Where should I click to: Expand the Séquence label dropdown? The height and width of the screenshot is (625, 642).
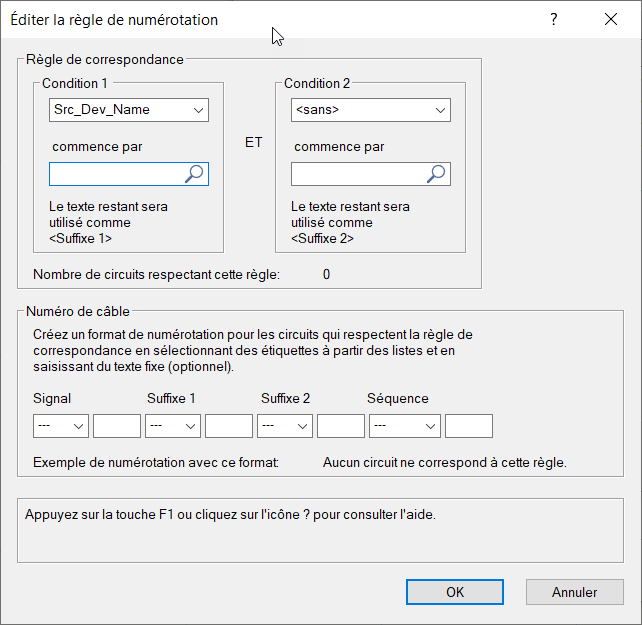click(405, 426)
